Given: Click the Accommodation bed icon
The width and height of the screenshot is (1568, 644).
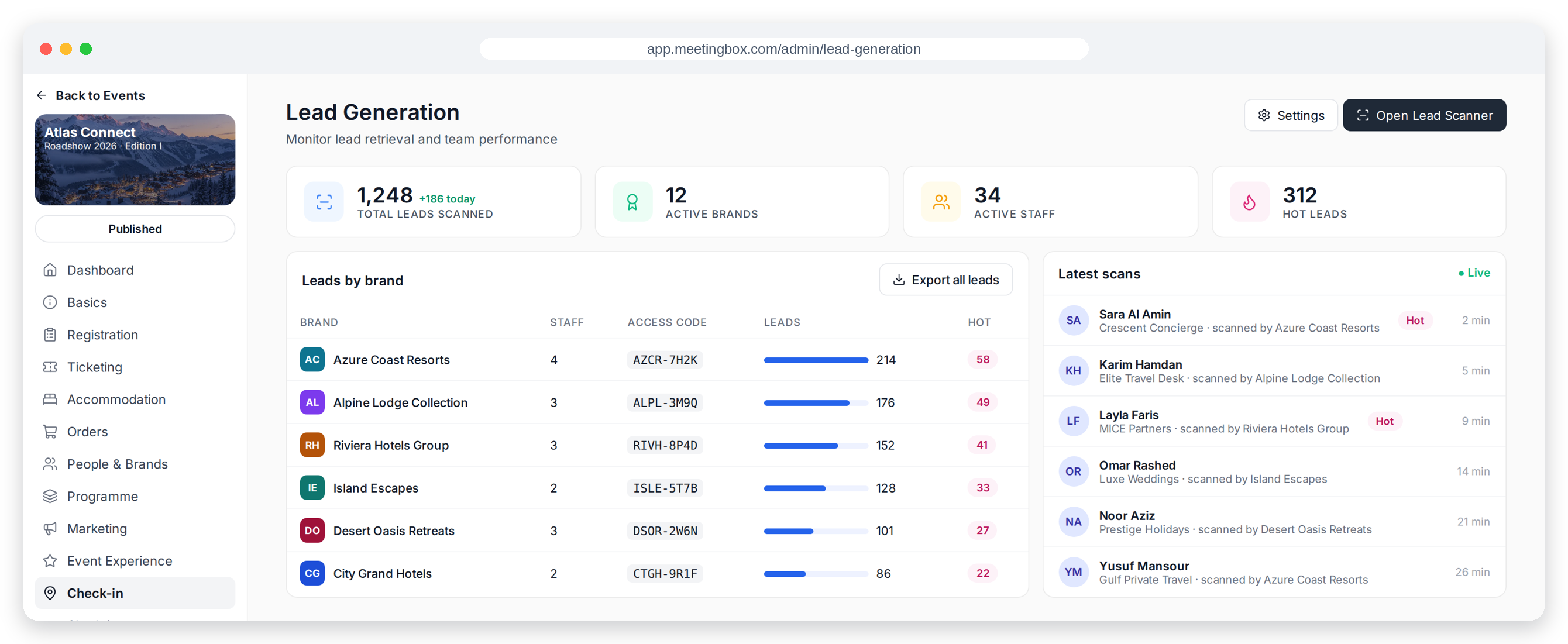Looking at the screenshot, I should [x=50, y=399].
